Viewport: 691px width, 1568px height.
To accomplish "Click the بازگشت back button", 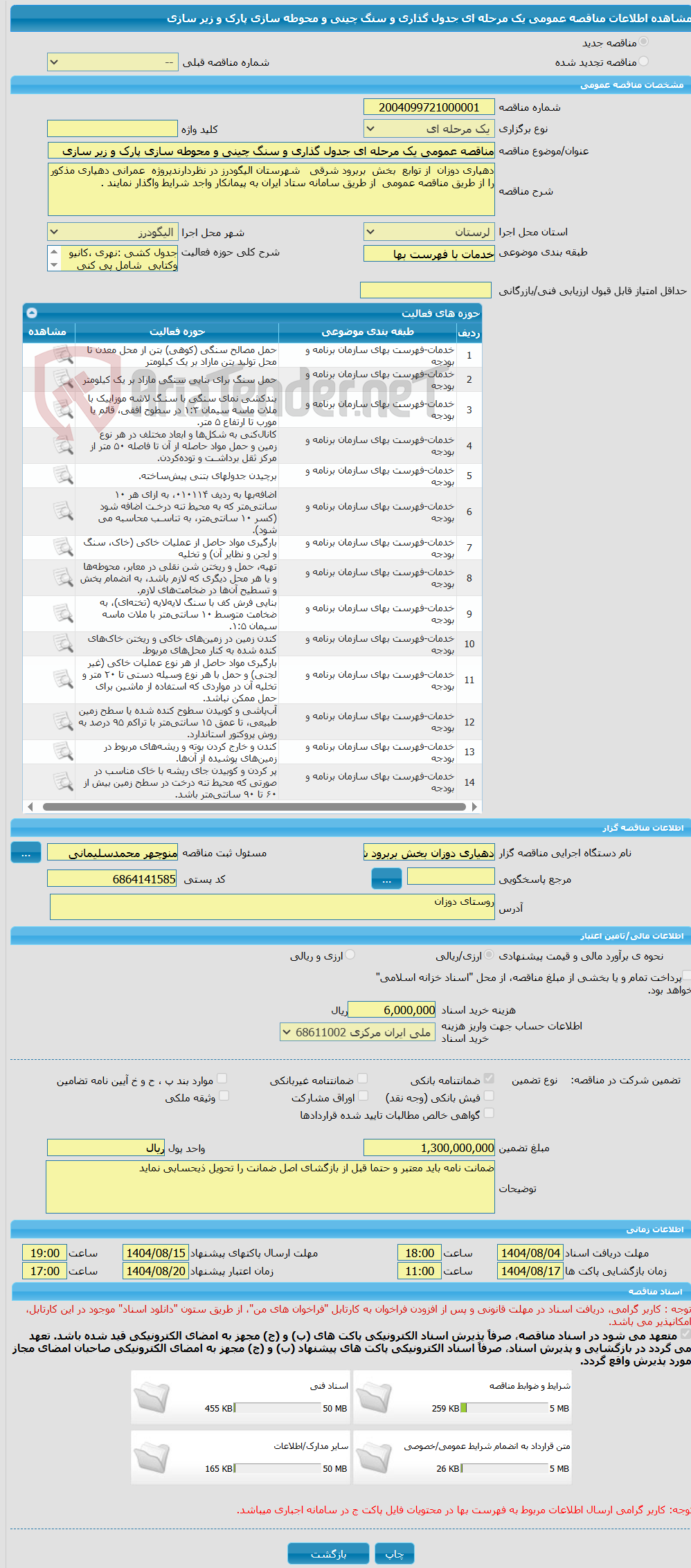I will point(328,1553).
